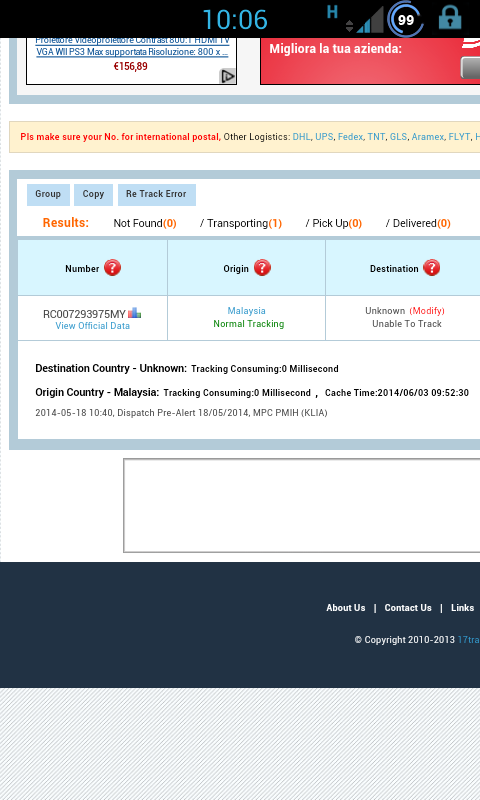The height and width of the screenshot is (800, 480).
Task: Click the Re Track Error button
Action: click(x=157, y=194)
